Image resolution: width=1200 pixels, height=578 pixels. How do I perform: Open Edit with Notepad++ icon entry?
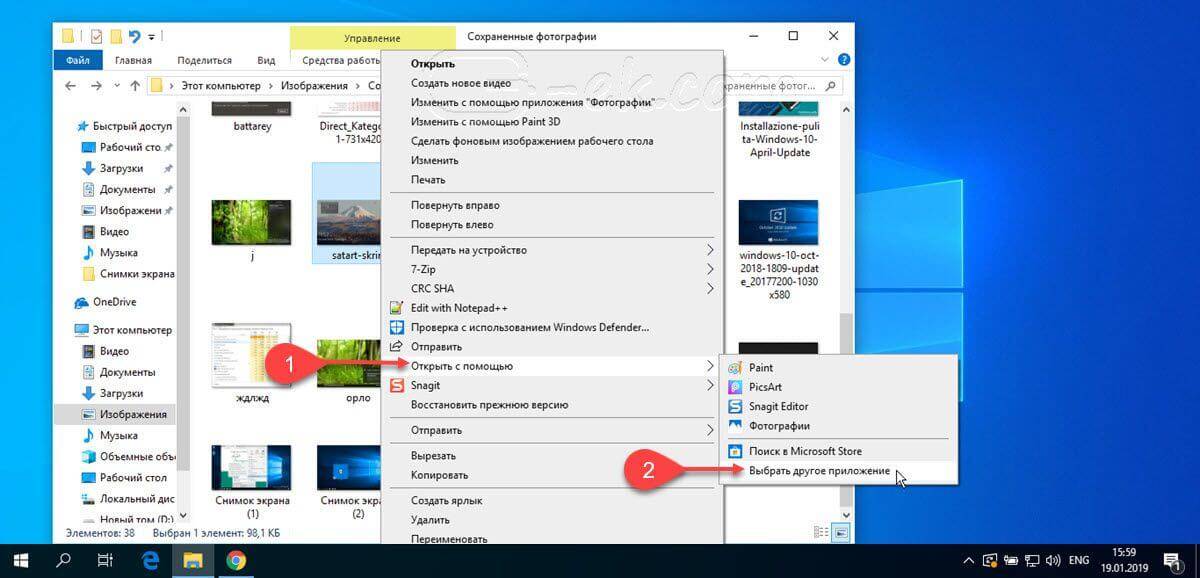(x=395, y=308)
